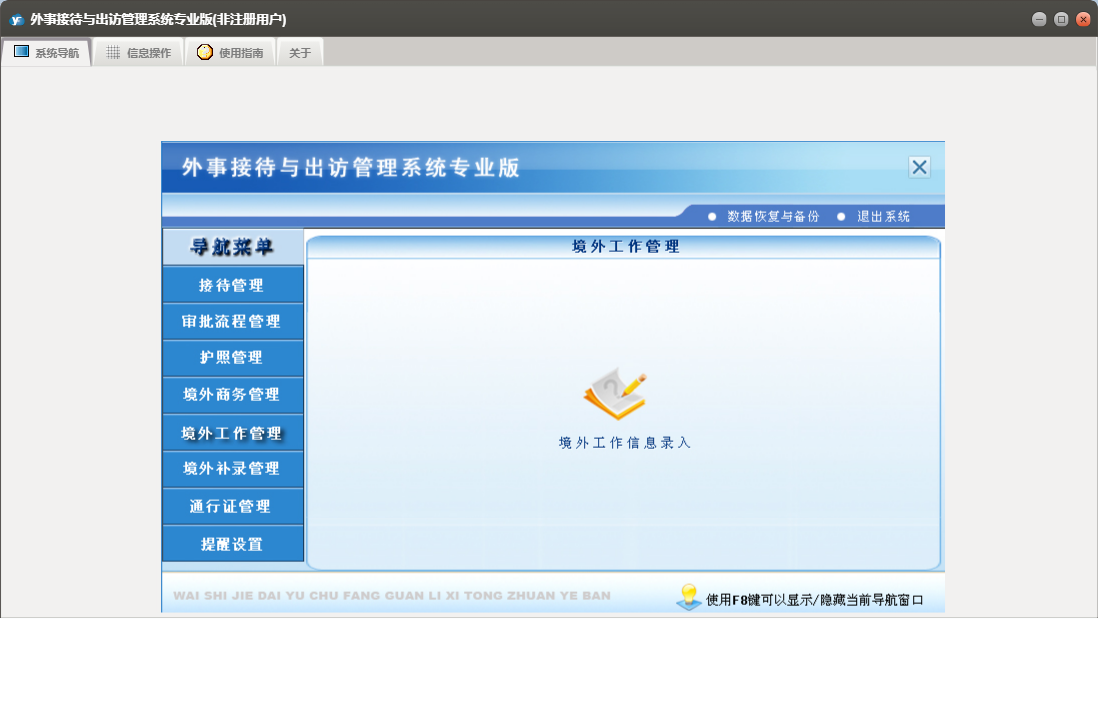Click the yellow icon on 使用指南 tab
Screen dimensions: 1098x719
(204, 52)
